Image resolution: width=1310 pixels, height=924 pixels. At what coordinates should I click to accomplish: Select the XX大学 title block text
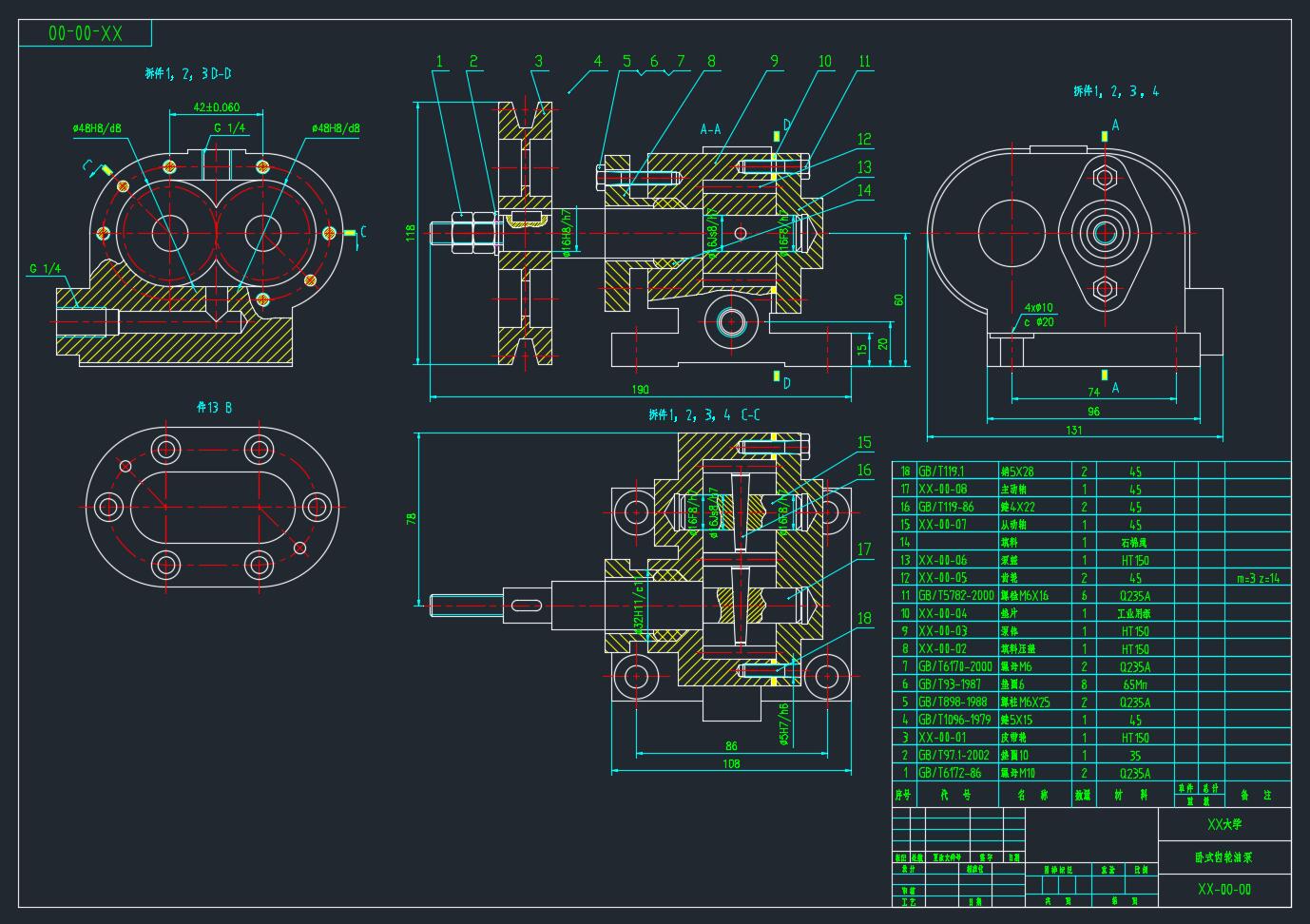pos(1224,824)
